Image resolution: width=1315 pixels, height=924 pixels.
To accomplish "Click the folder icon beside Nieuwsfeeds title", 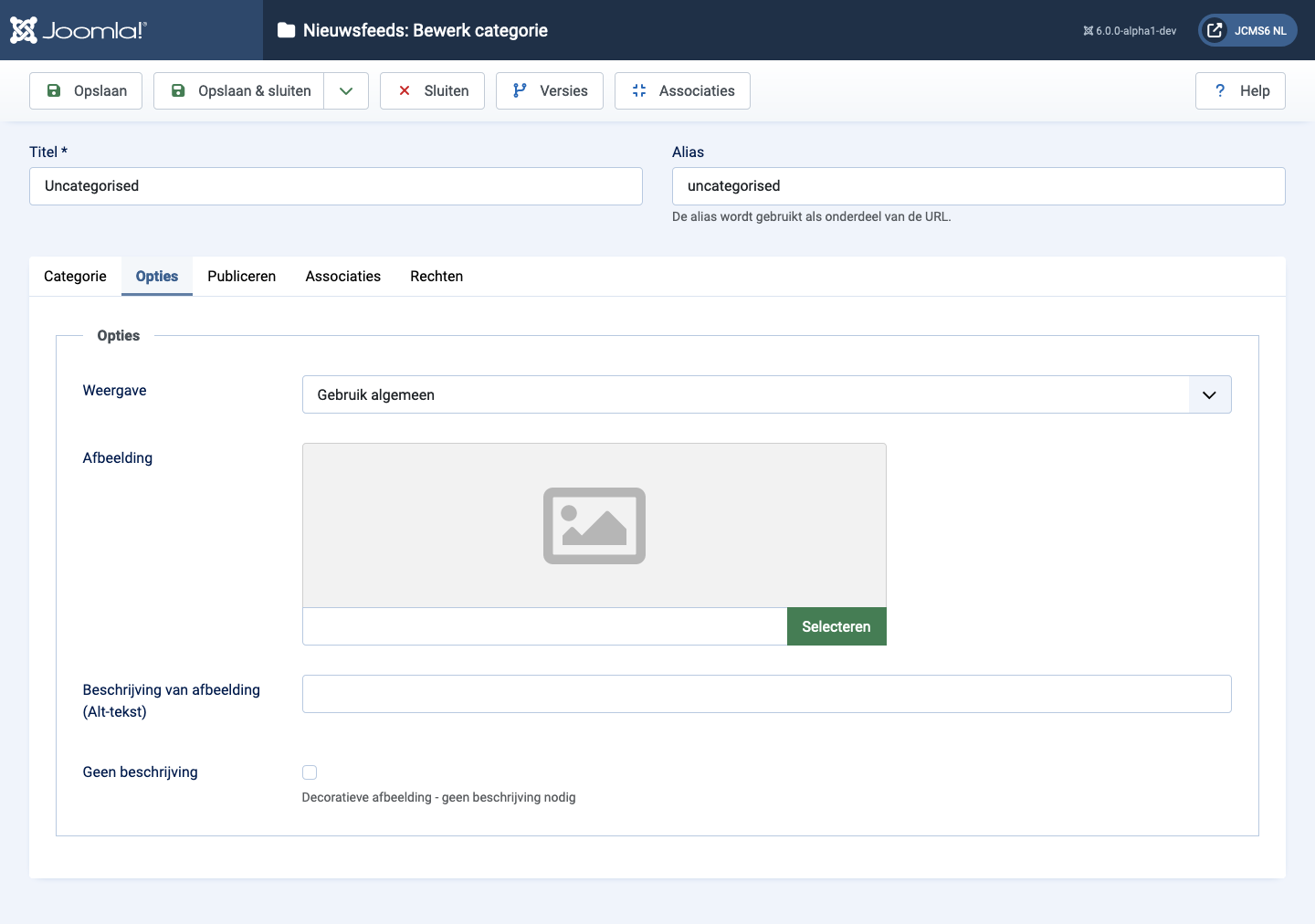I will [x=286, y=30].
